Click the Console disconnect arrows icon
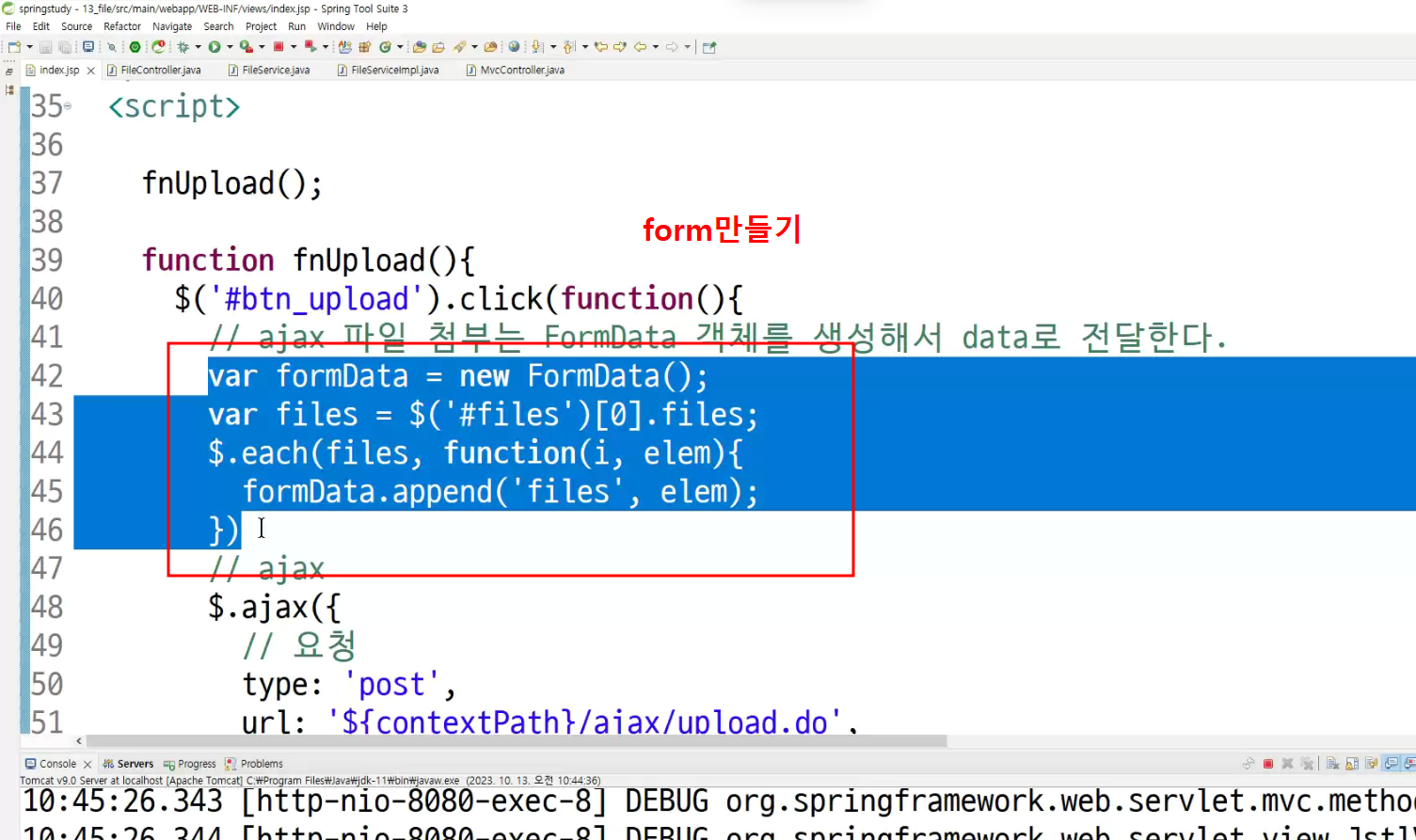1416x840 pixels. point(1249,764)
